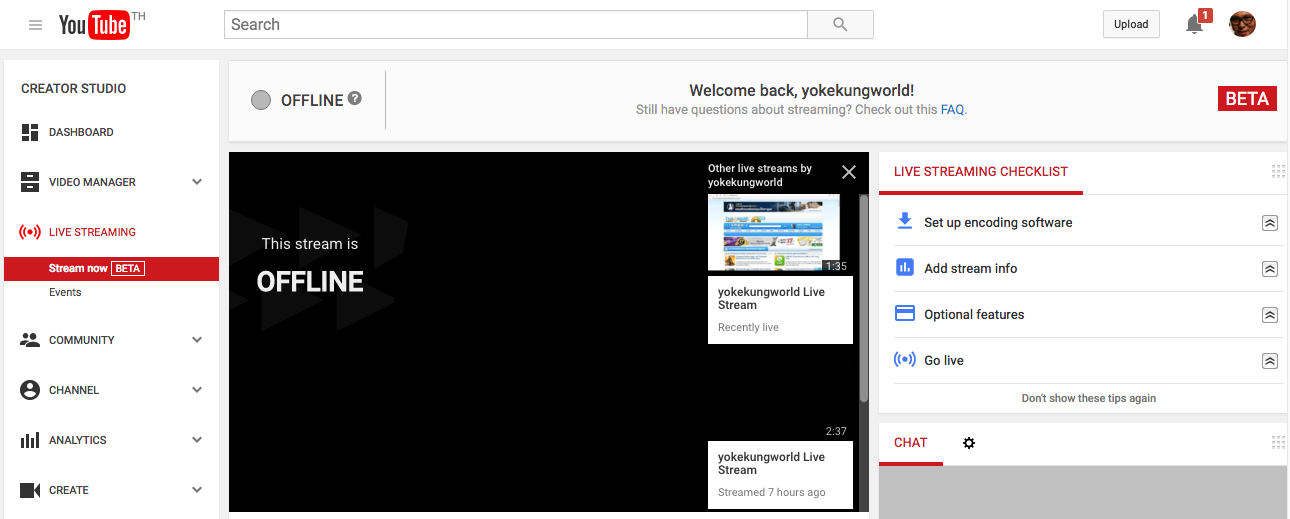This screenshot has width=1290, height=519.
Task: Click the Channel person icon
Action: [x=30, y=390]
